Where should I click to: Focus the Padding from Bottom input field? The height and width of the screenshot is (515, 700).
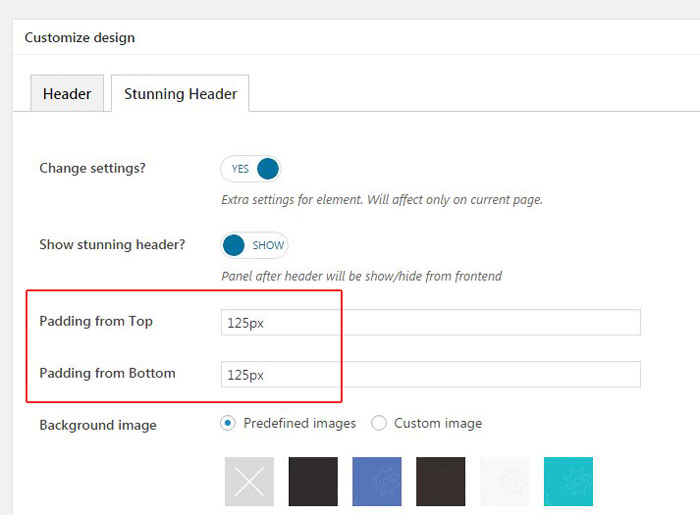coord(430,375)
